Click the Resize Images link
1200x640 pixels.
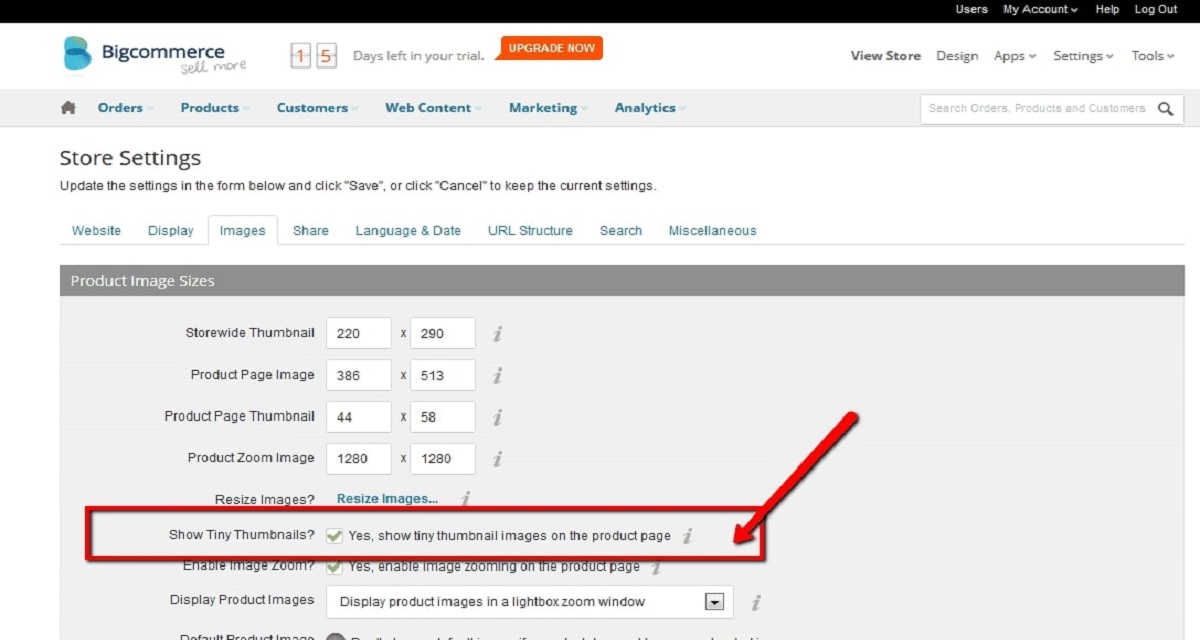point(387,498)
